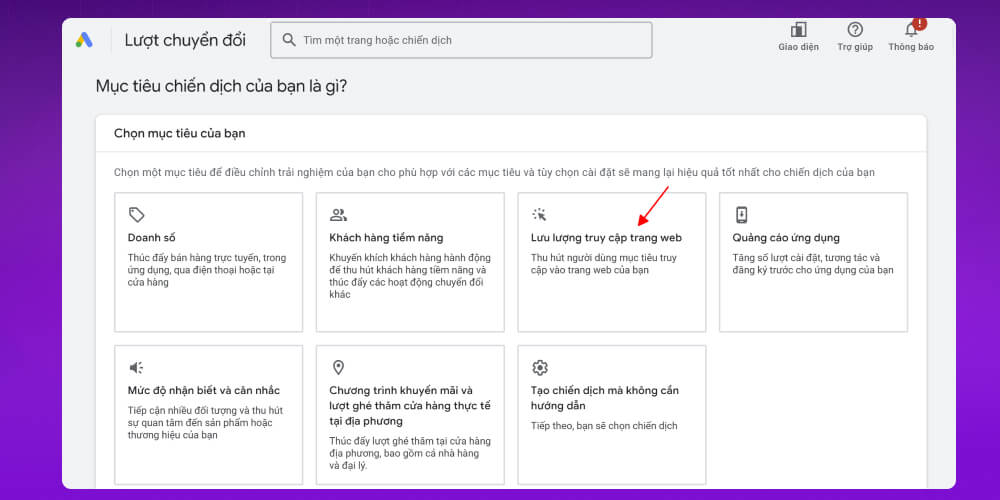Click the Khách hàng tiềm năng people icon
The width and height of the screenshot is (1000, 500).
click(338, 214)
